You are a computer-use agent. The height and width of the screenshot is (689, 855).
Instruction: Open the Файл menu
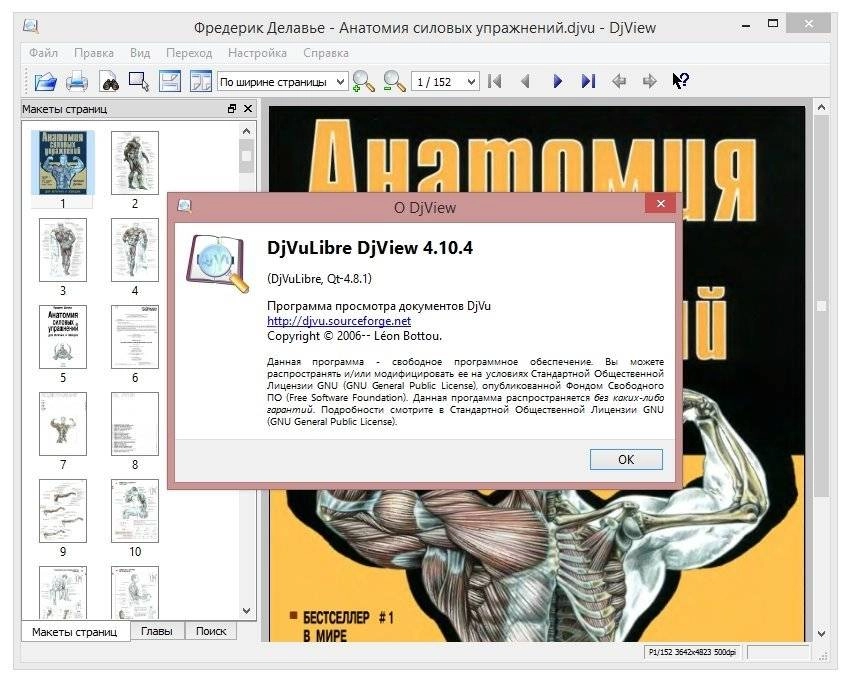pos(44,53)
